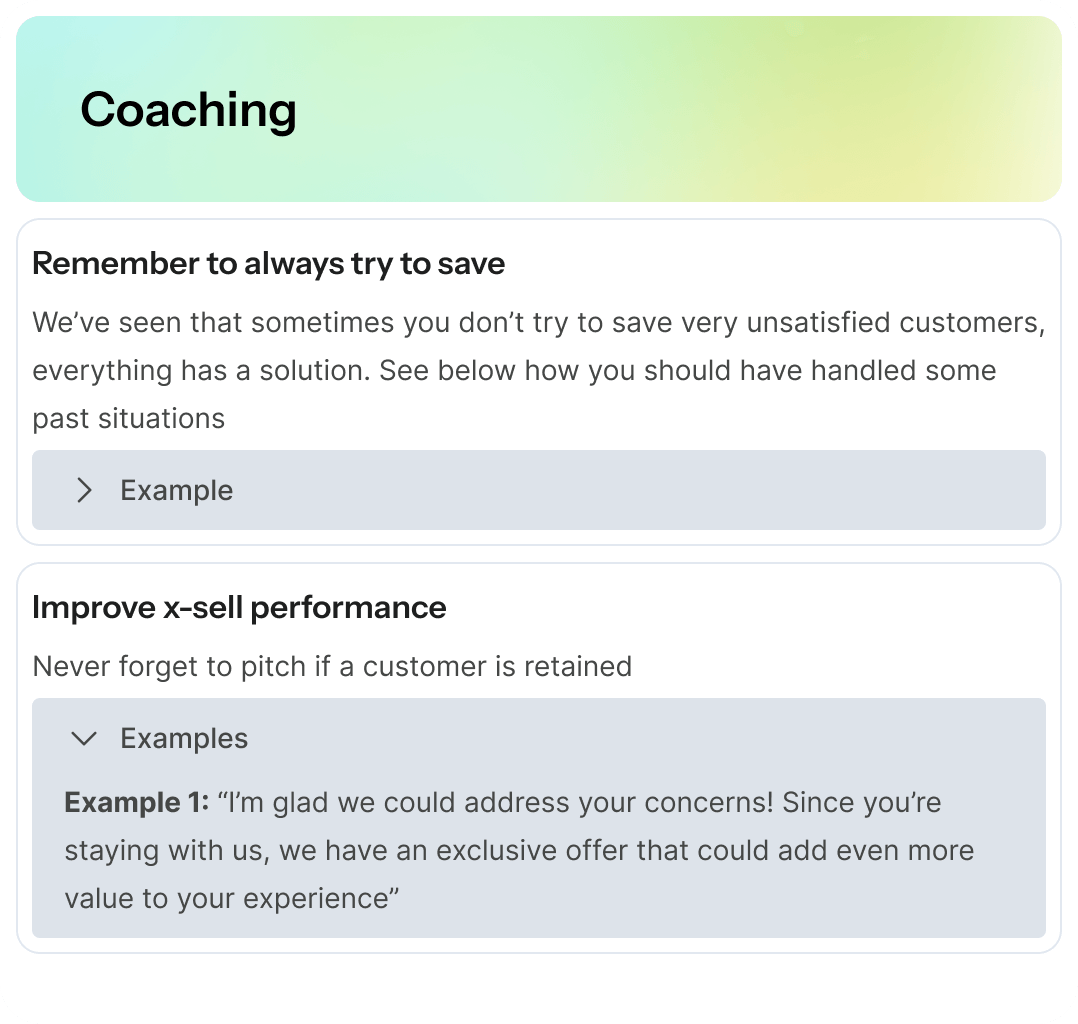Image resolution: width=1078 pixels, height=1024 pixels.
Task: Select the "Improve x-sell performance" heading
Action: 239,608
